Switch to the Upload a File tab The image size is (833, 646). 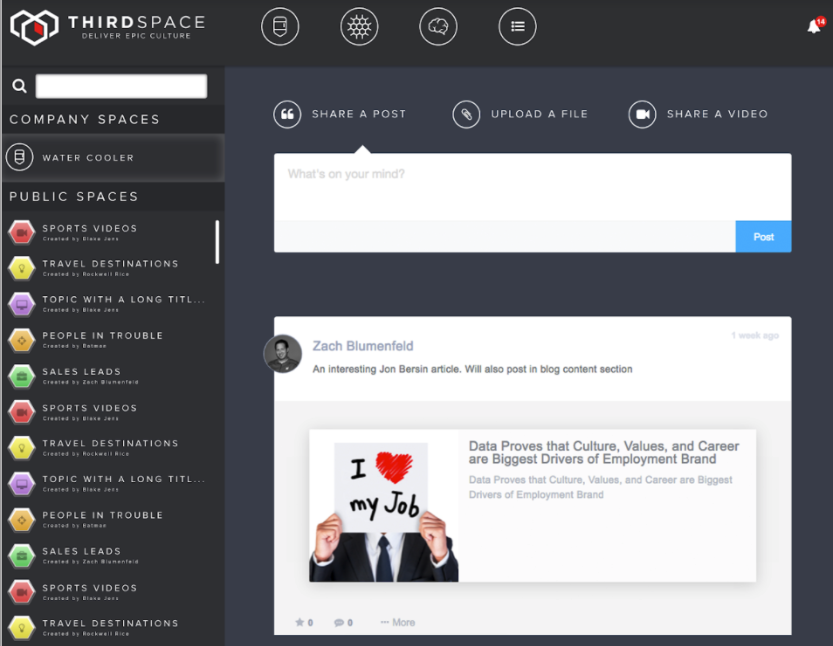tap(520, 114)
